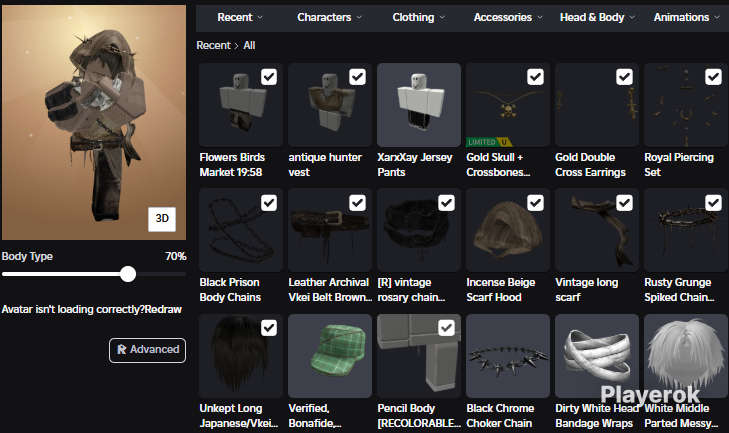Open the Royal Piercing Set name link

point(679,165)
